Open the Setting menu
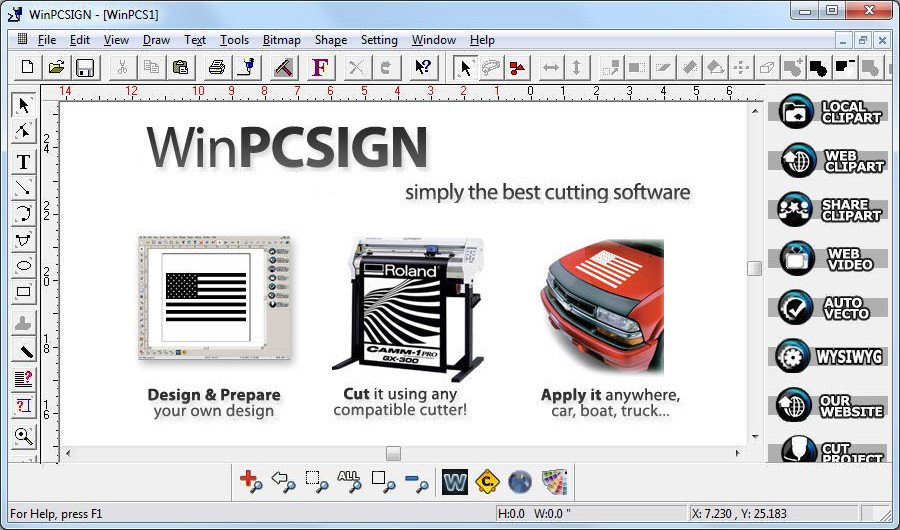The image size is (900, 530). pyautogui.click(x=379, y=40)
